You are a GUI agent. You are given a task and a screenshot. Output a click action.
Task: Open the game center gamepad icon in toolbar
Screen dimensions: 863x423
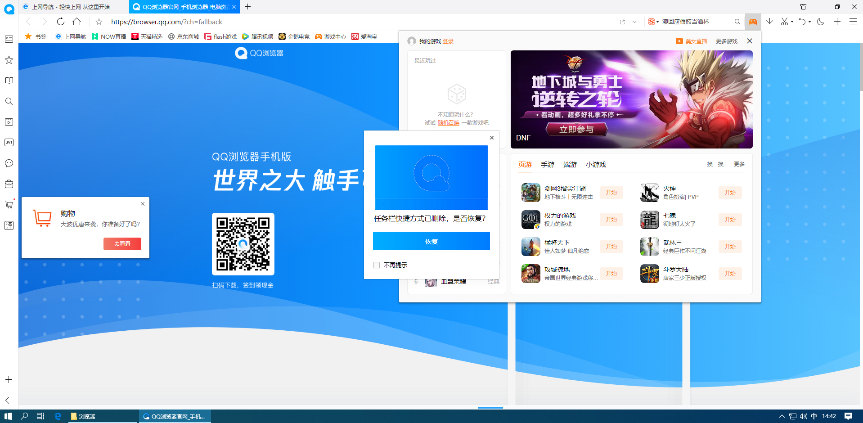[x=752, y=21]
